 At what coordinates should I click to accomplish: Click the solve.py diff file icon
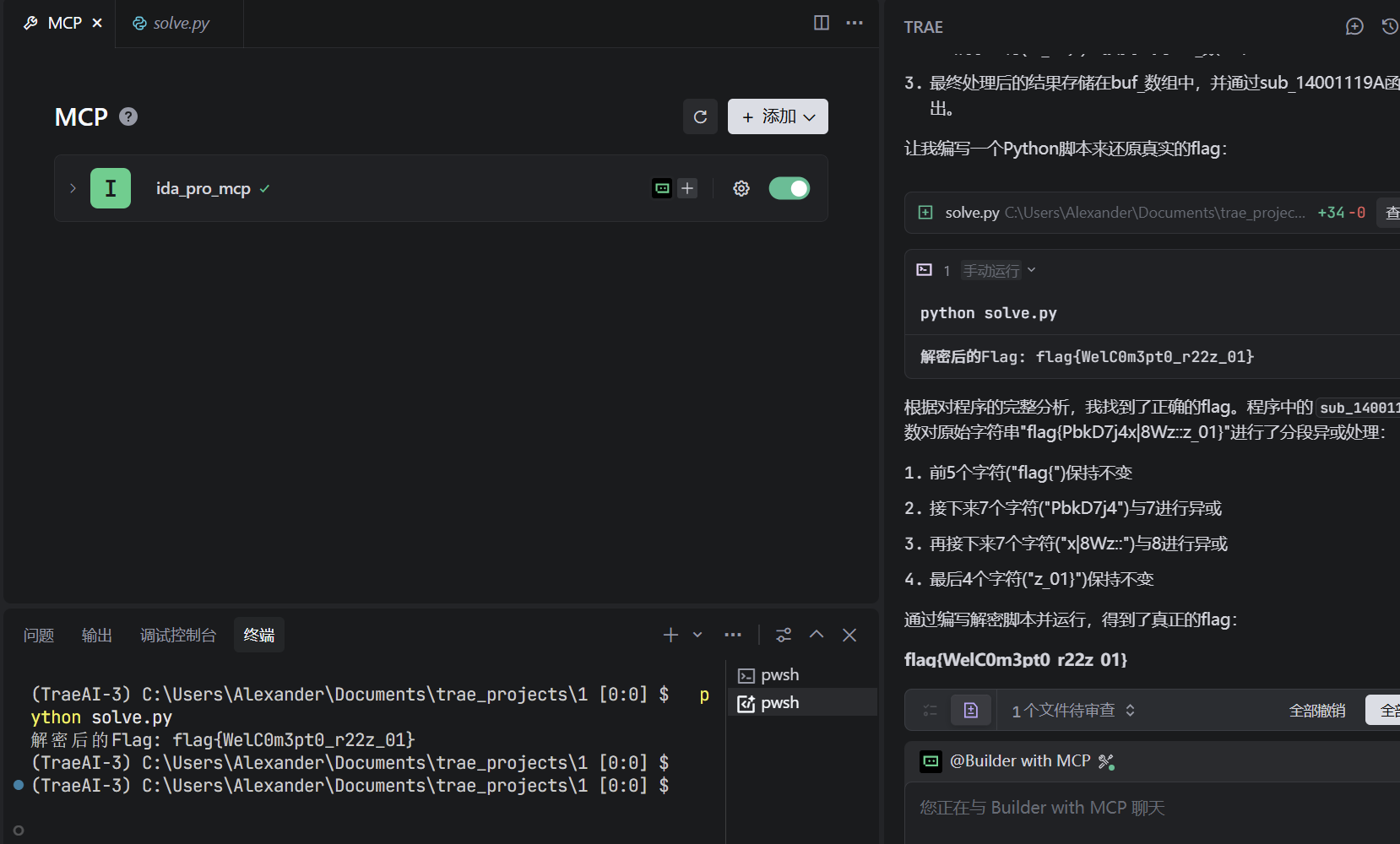pos(925,213)
